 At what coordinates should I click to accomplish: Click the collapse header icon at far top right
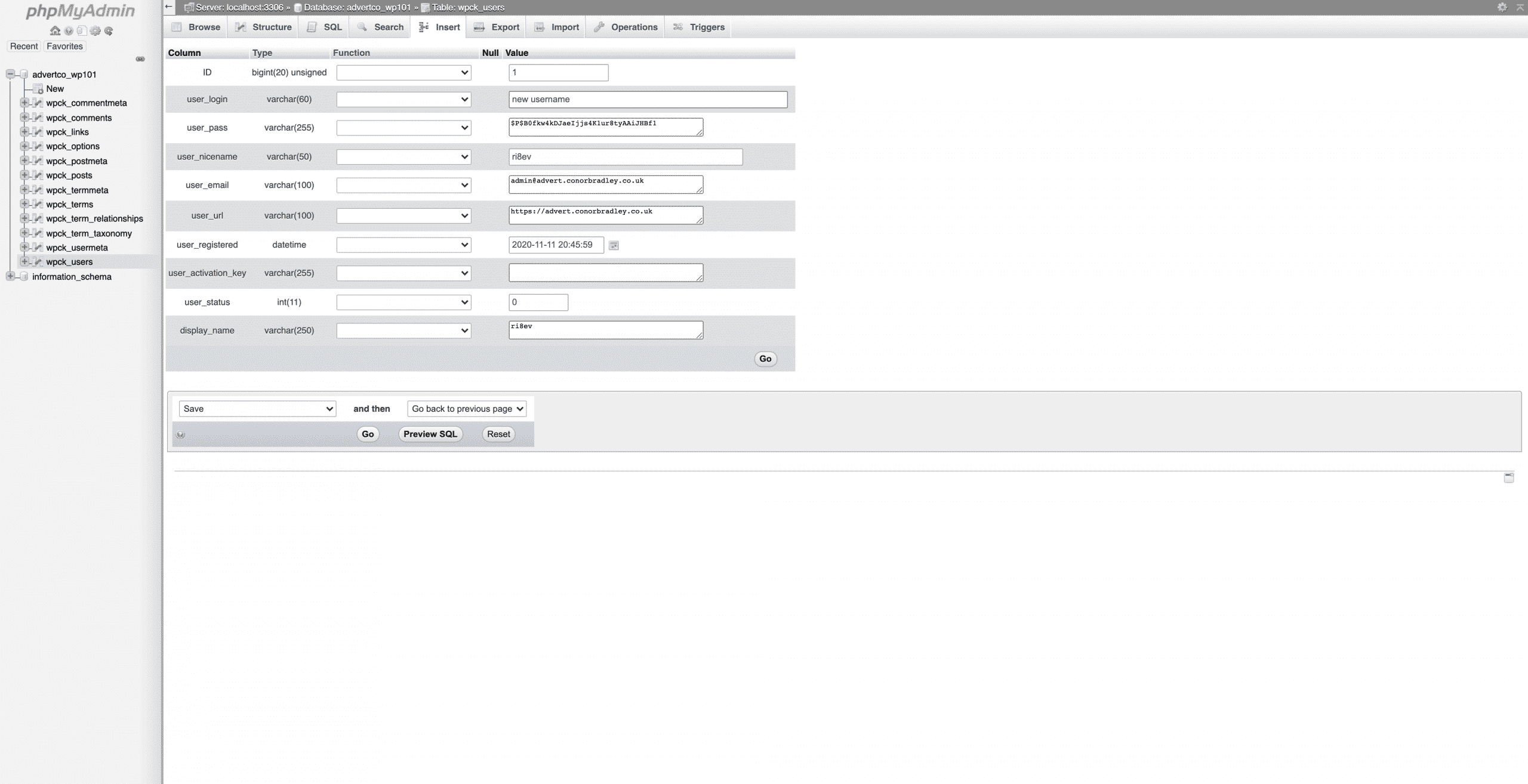coord(1520,7)
